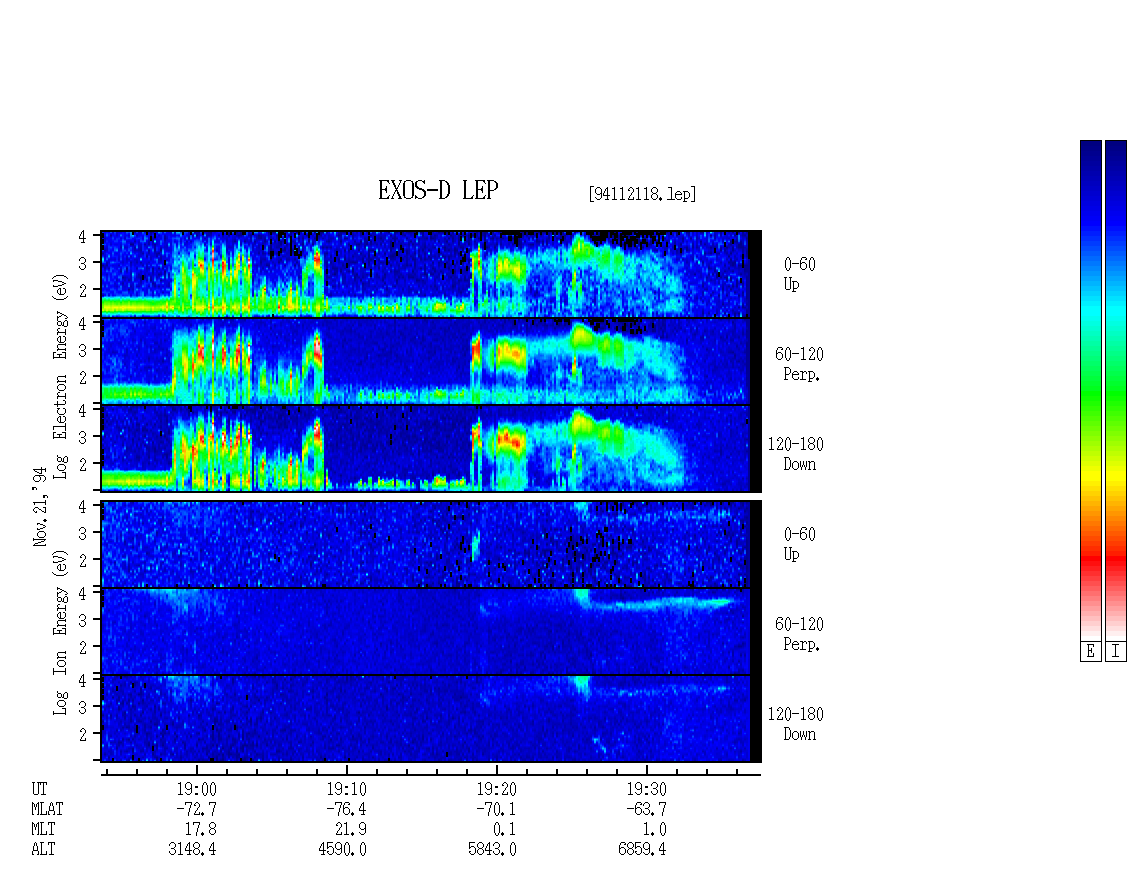Click MLAT value -70.1

click(496, 809)
